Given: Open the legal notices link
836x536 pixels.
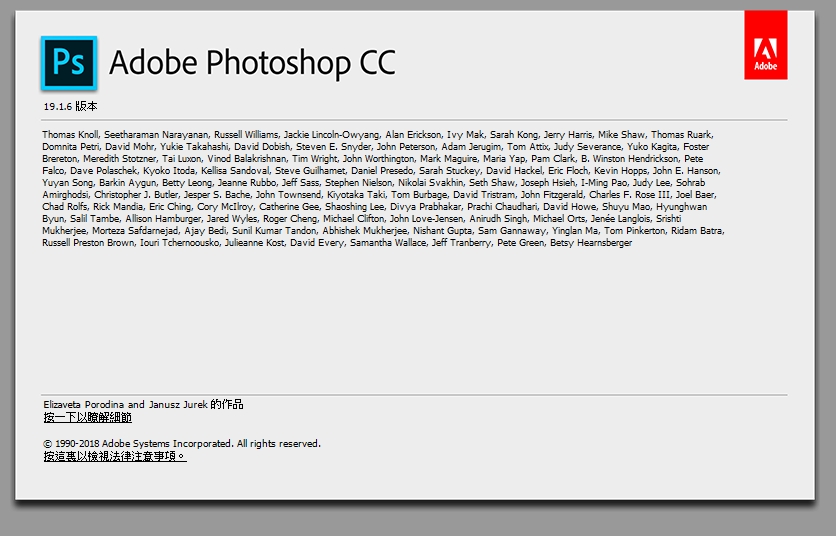Looking at the screenshot, I should click(115, 457).
